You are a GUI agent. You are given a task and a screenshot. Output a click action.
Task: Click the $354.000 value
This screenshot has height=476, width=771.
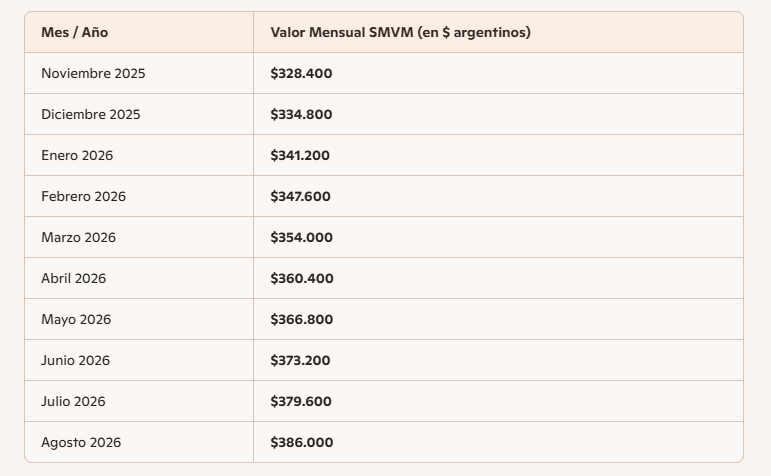coord(301,238)
